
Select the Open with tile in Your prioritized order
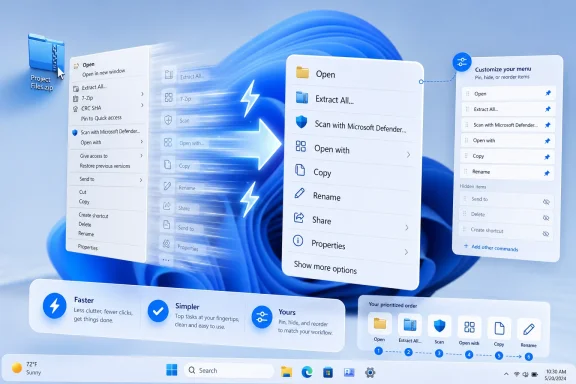[x=469, y=327]
